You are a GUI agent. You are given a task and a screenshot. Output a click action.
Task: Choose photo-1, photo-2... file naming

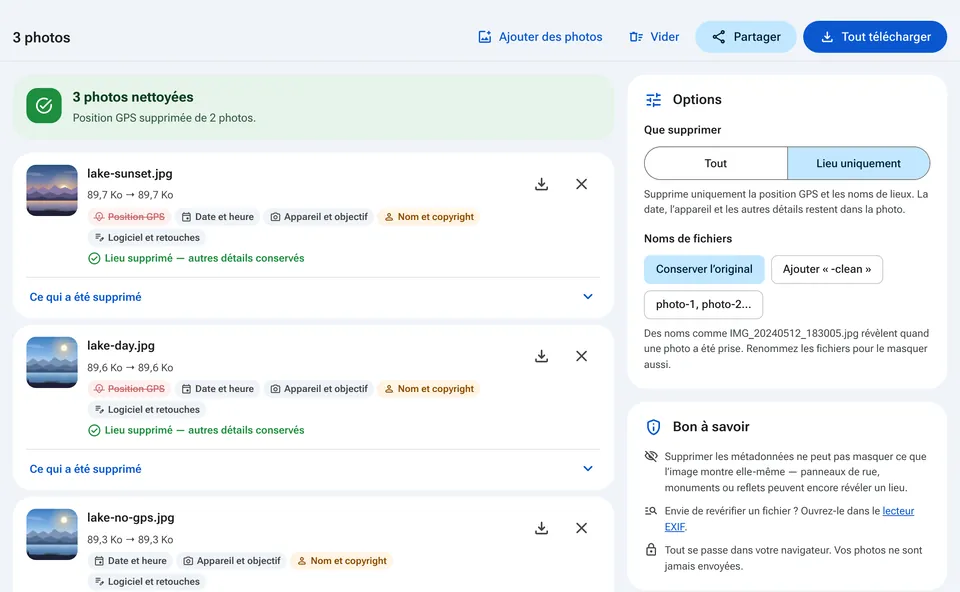coord(703,304)
